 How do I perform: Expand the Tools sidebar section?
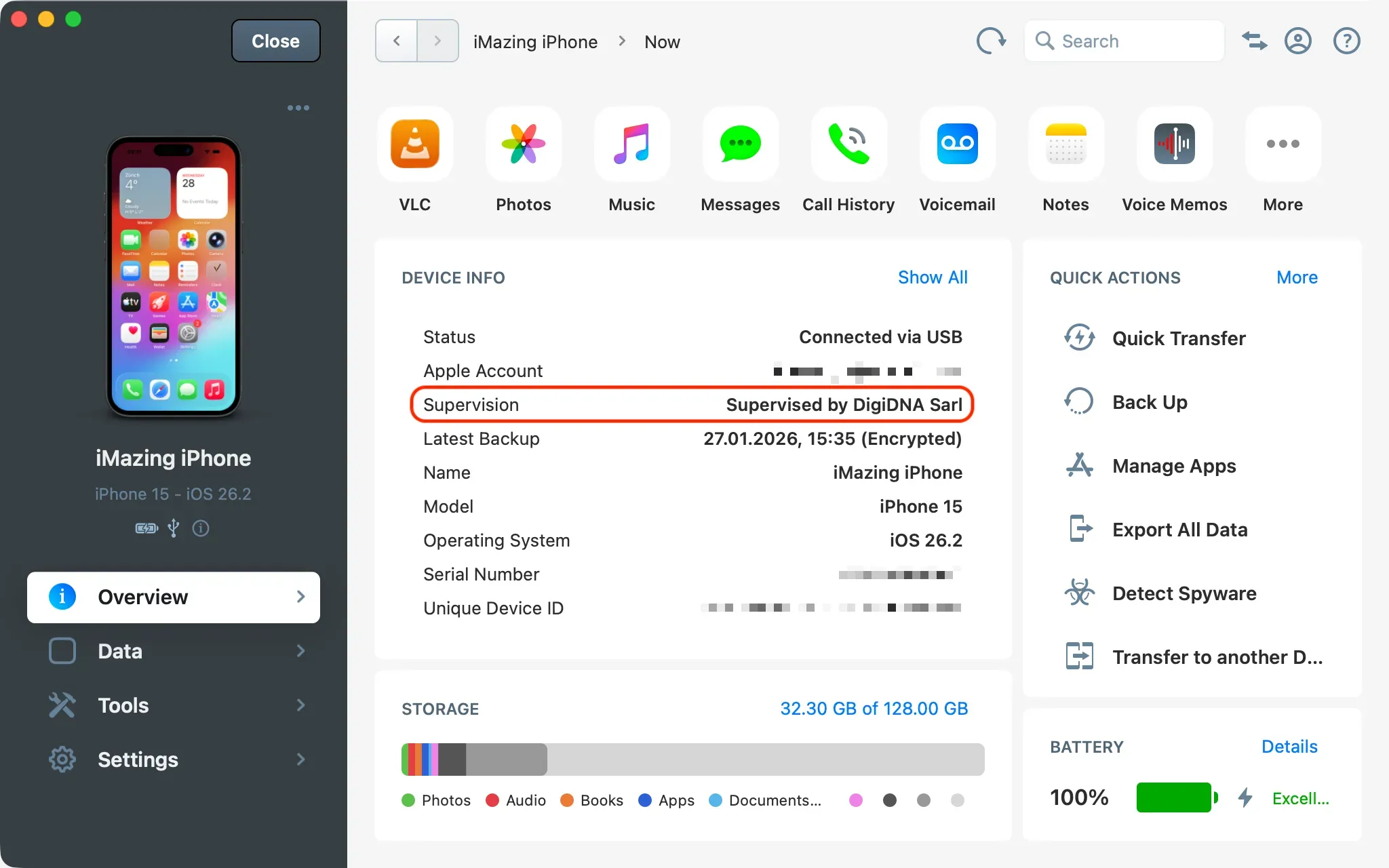pos(174,705)
